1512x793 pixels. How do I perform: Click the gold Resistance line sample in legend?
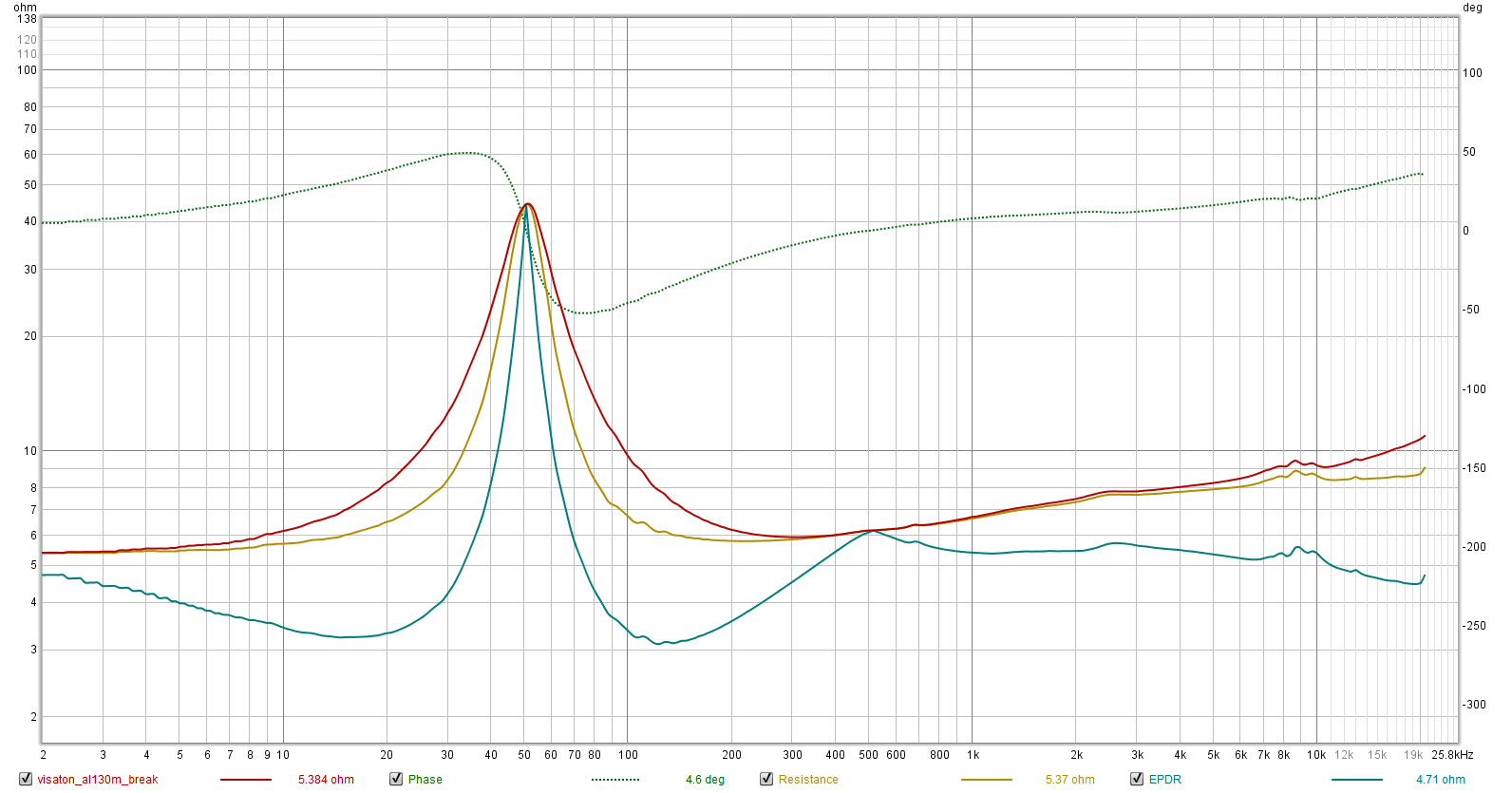[x=987, y=780]
